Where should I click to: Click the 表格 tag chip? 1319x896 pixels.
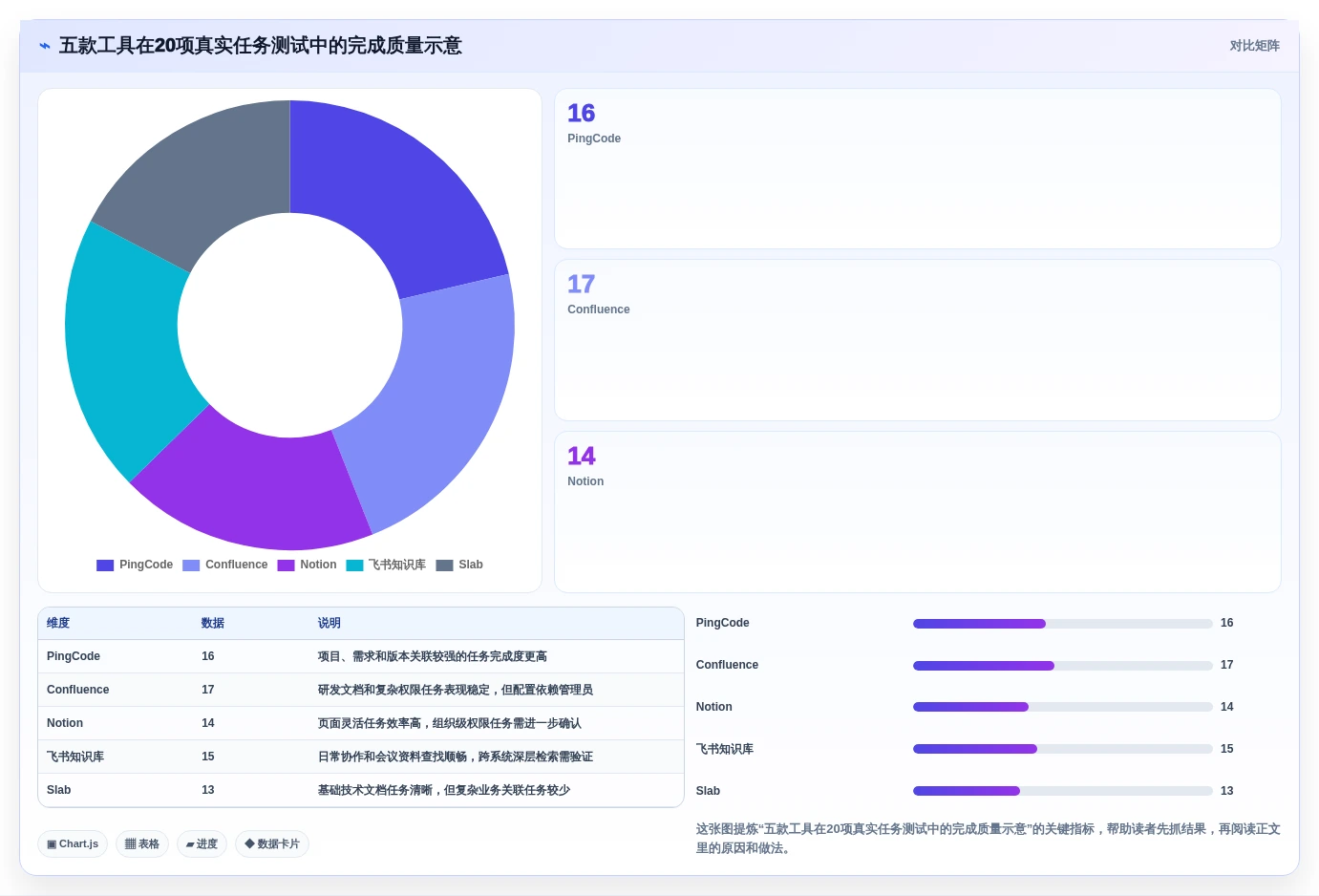[x=142, y=844]
